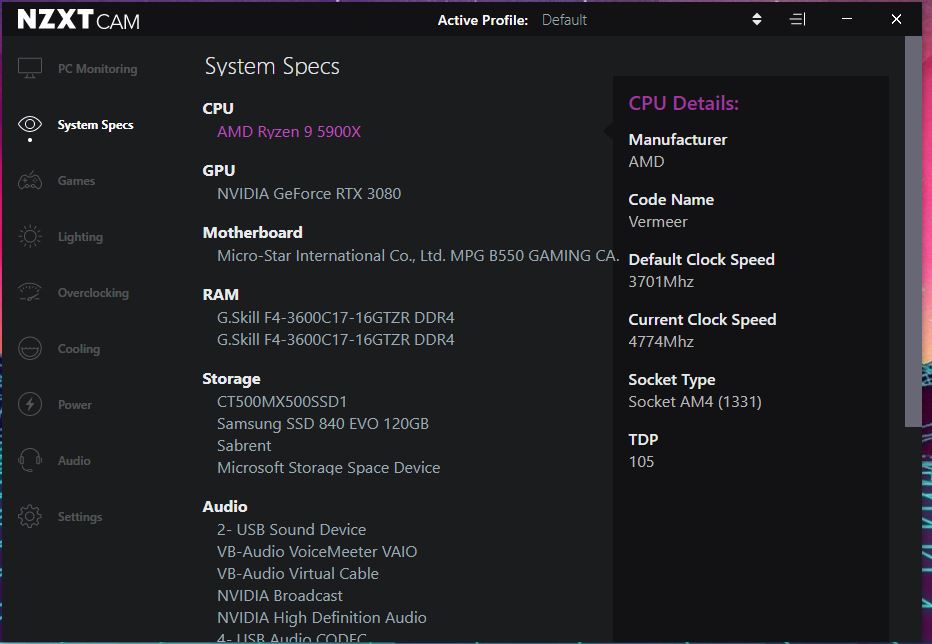The height and width of the screenshot is (644, 932).
Task: Select VB-Audio Virtual Cable entry
Action: pyautogui.click(x=298, y=573)
